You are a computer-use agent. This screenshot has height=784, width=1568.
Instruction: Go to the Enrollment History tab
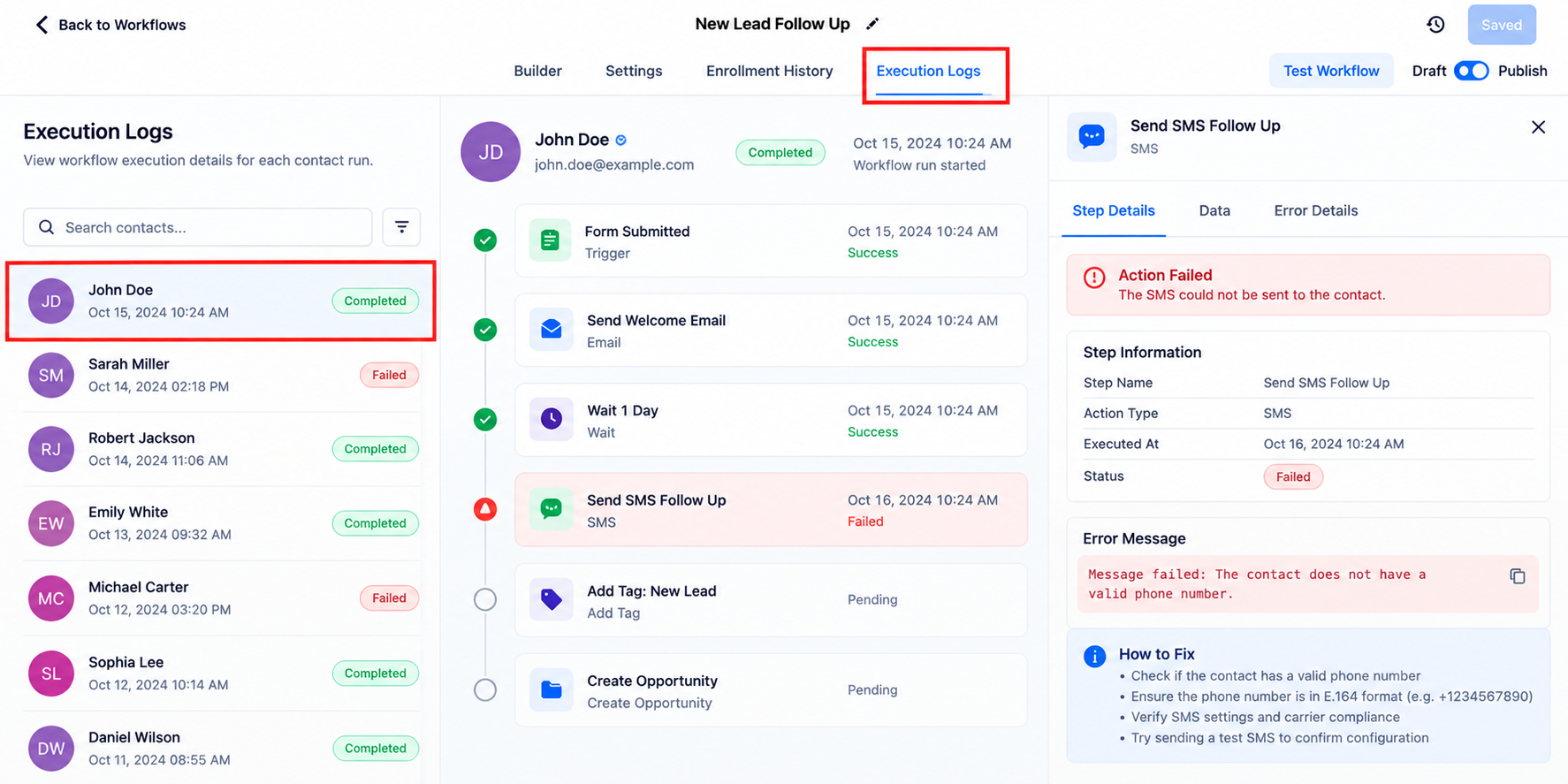pos(769,71)
